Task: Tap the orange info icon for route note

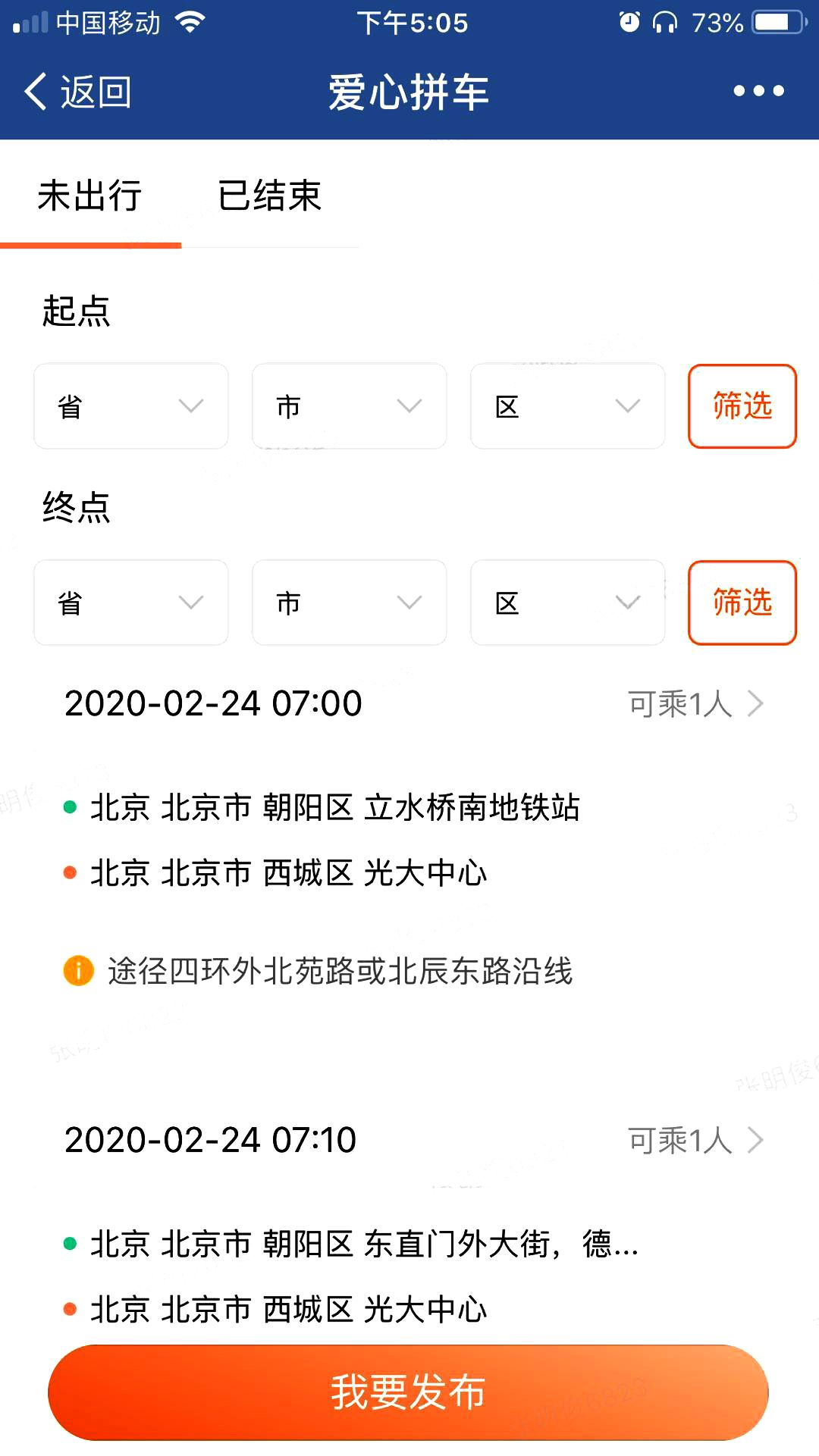Action: pyautogui.click(x=78, y=970)
